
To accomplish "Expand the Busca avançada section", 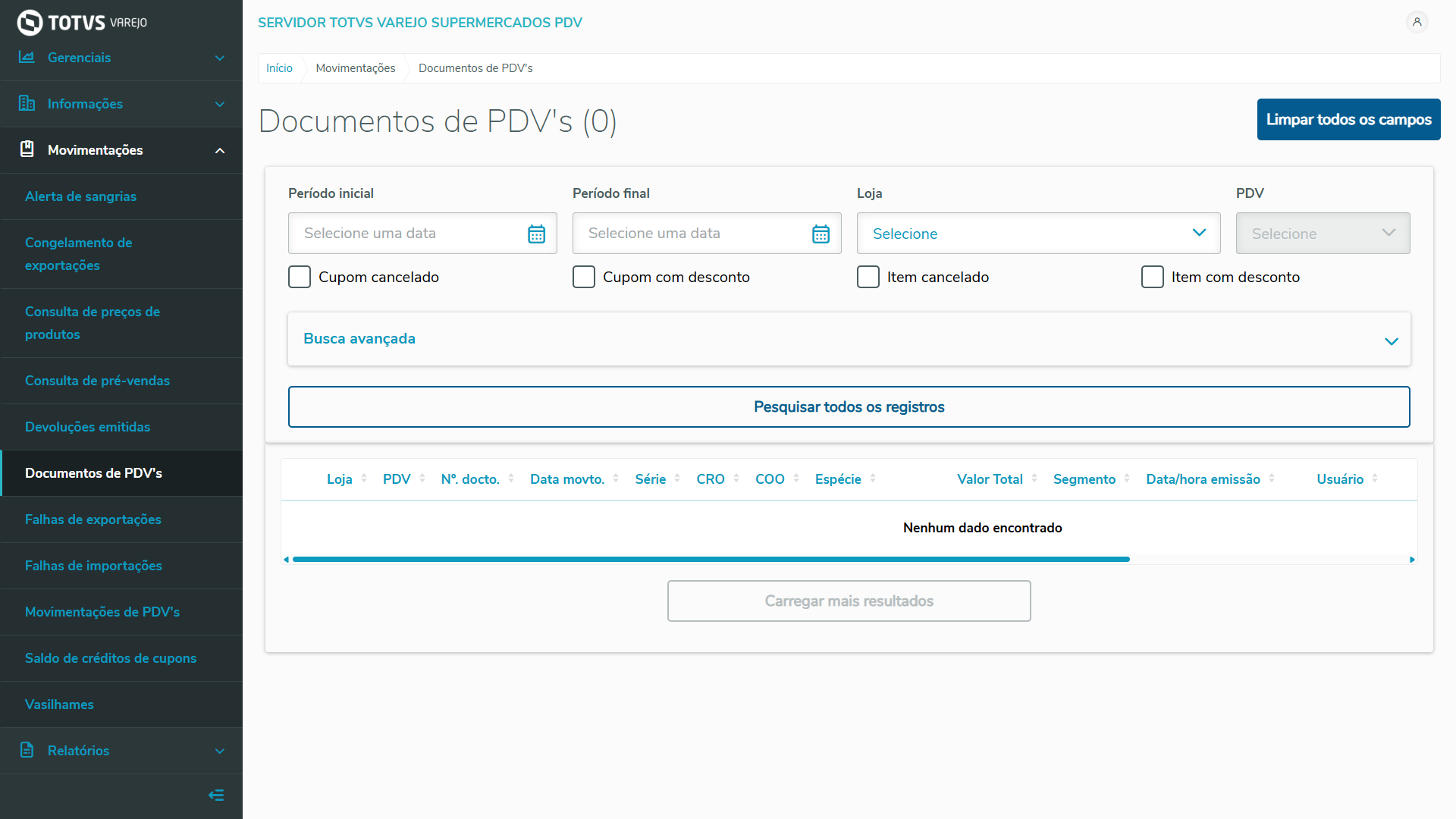I will (849, 339).
